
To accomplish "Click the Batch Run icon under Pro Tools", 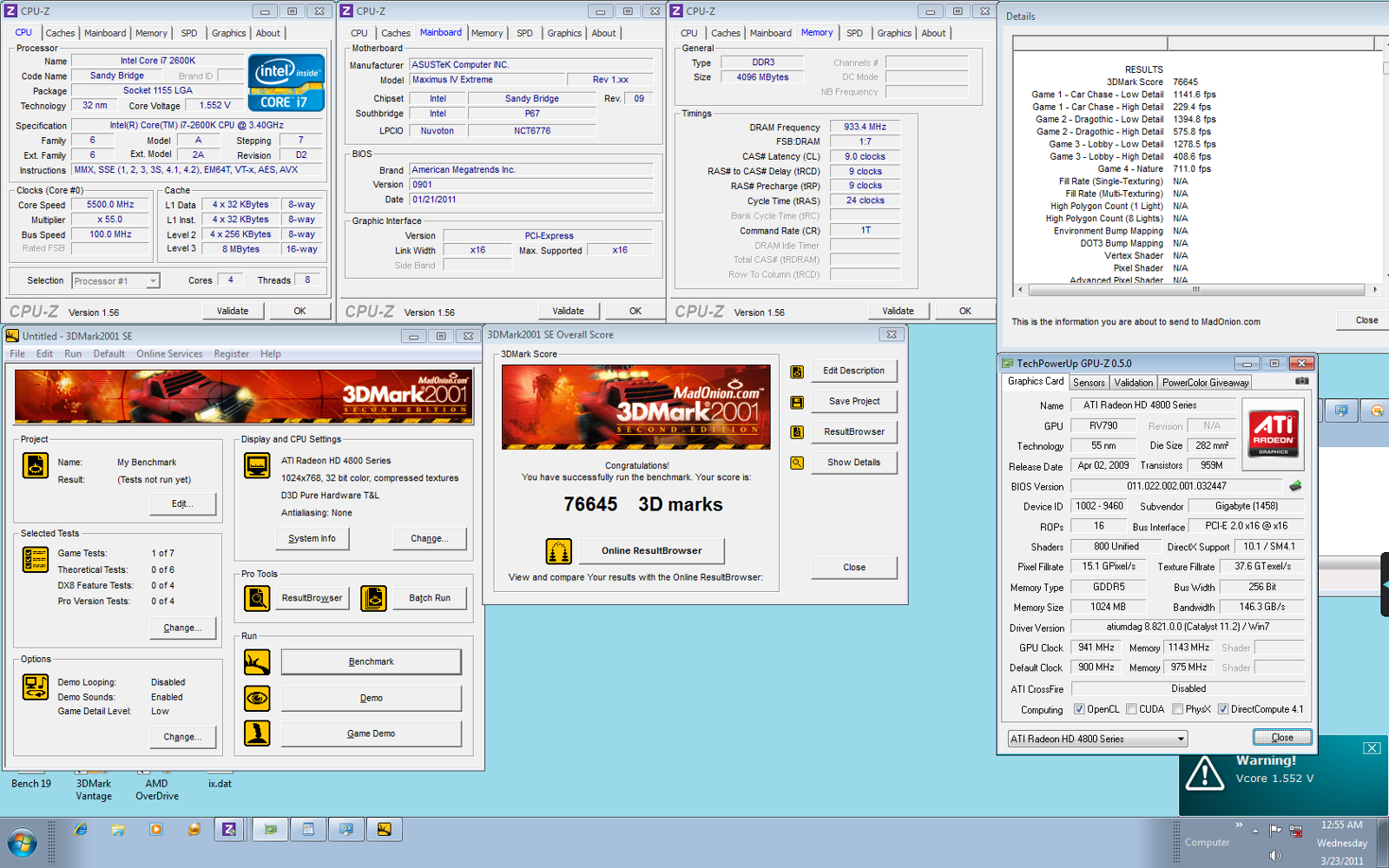I will [373, 598].
